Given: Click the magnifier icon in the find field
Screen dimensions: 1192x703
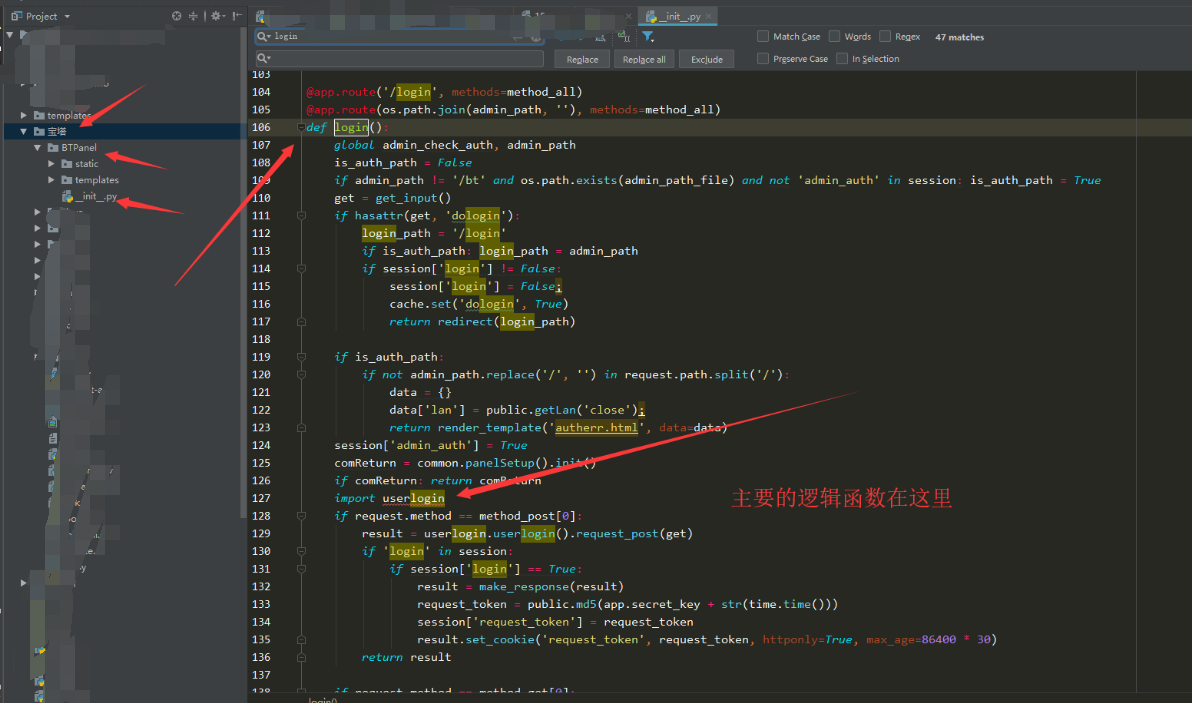Looking at the screenshot, I should 262,36.
